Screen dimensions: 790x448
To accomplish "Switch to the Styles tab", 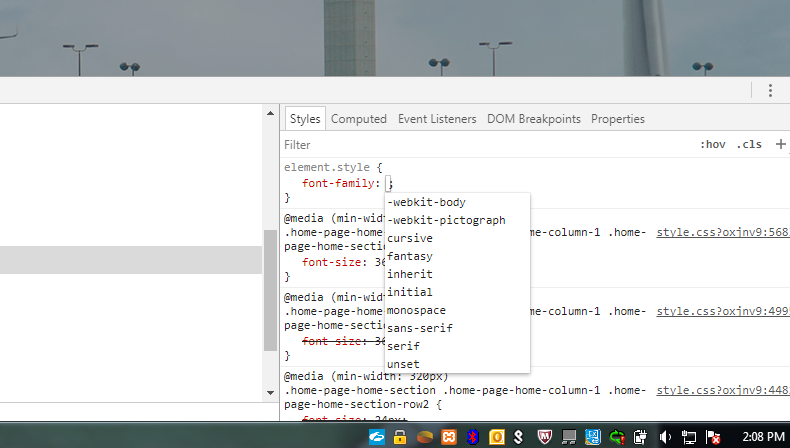I will tap(305, 119).
